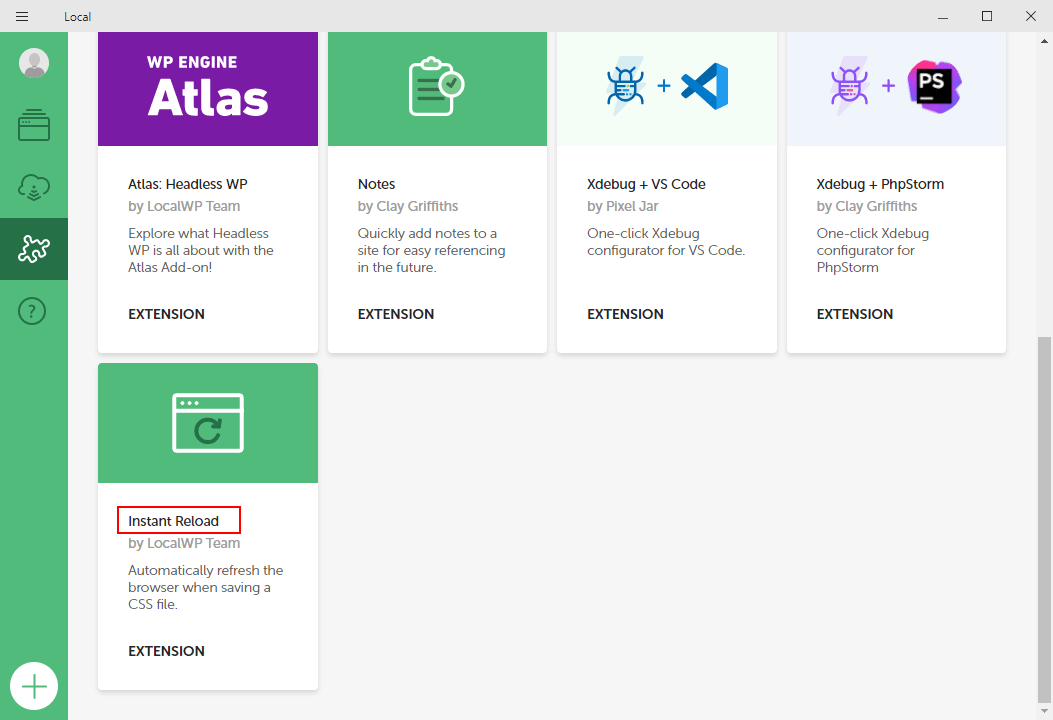Click 'Explore what Headless WP' description

pyautogui.click(x=201, y=250)
